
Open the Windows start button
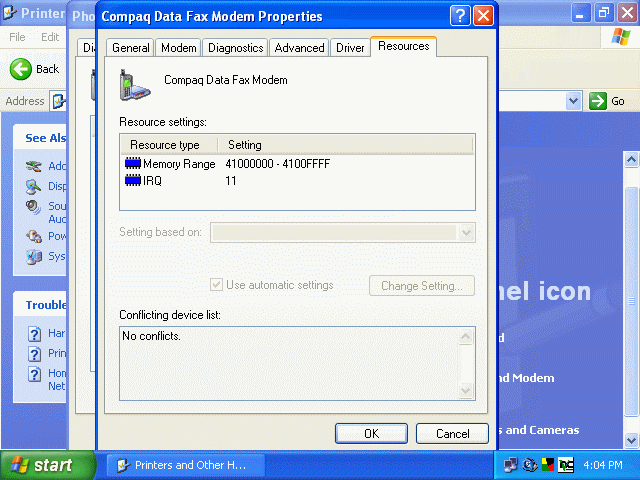click(x=48, y=465)
